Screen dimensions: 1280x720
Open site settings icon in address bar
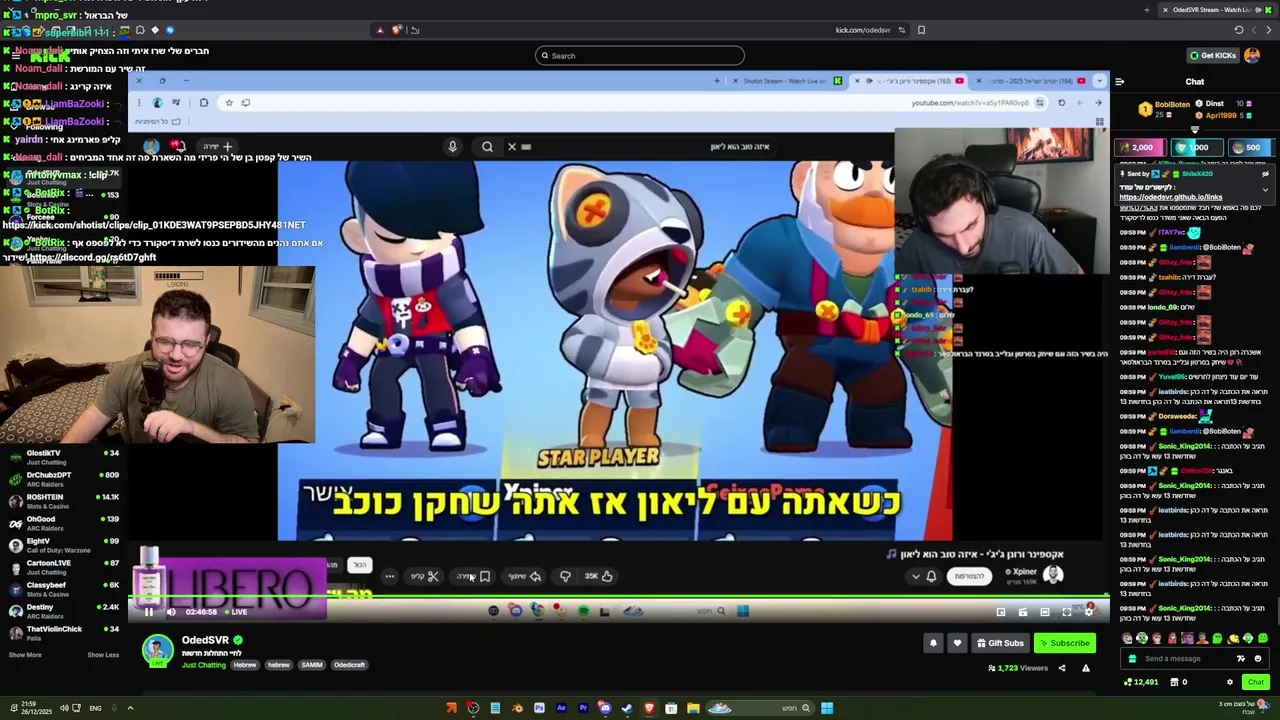901,30
